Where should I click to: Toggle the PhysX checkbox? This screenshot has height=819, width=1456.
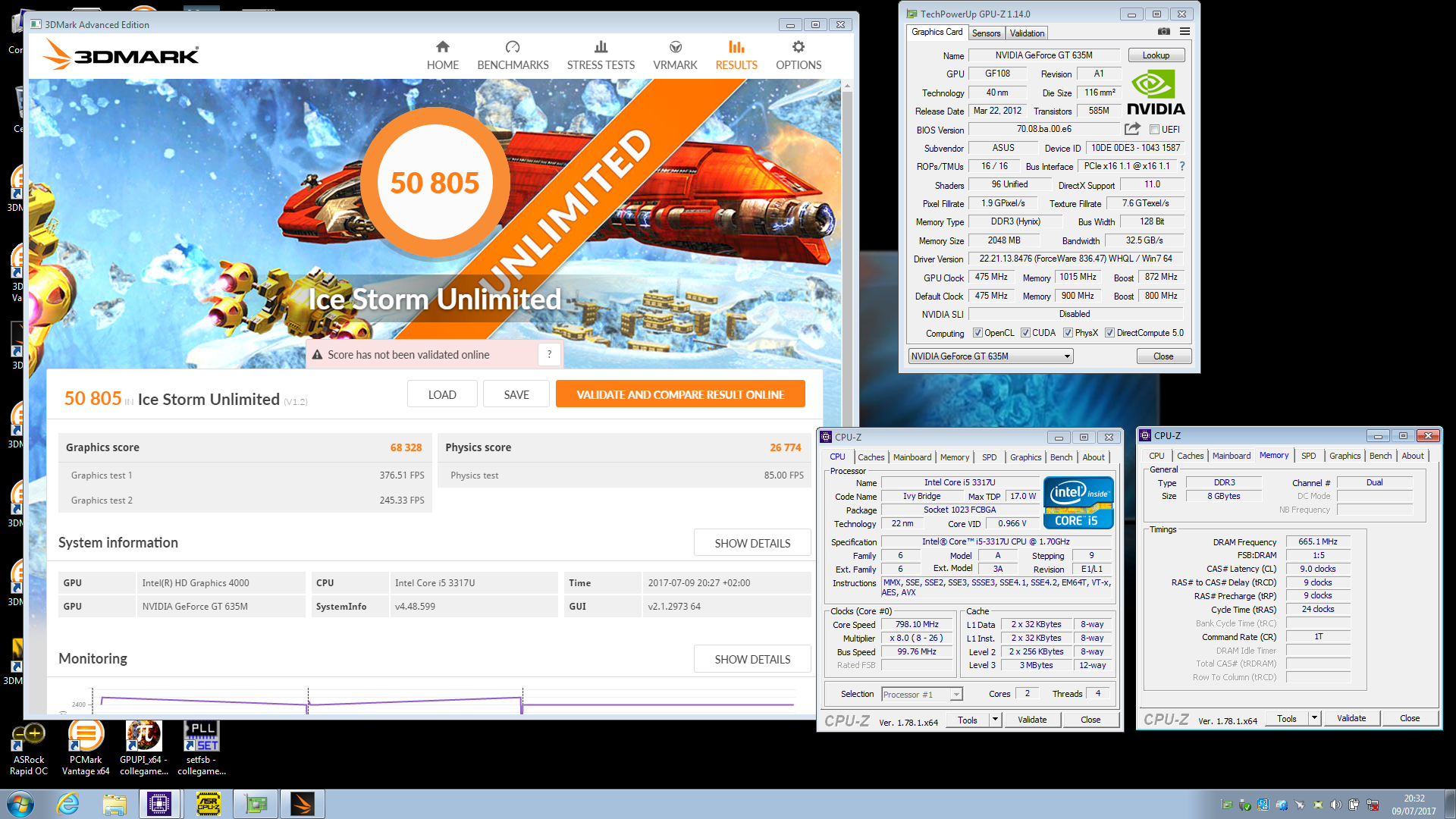point(1068,333)
